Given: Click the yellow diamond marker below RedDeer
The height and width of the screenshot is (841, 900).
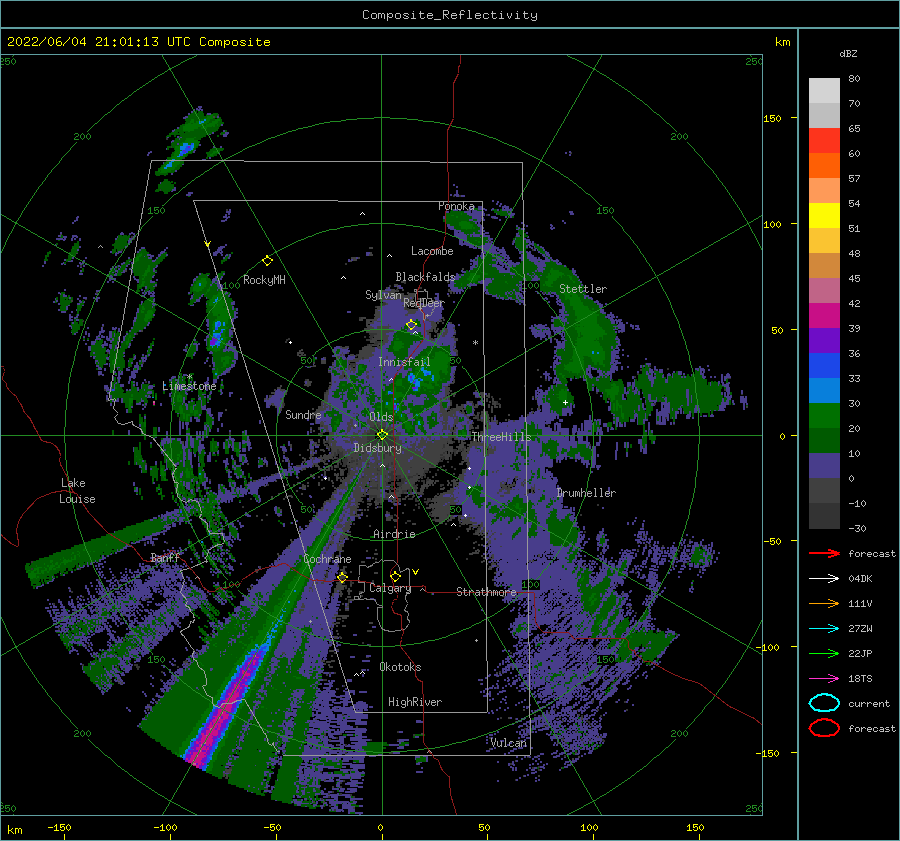Looking at the screenshot, I should (412, 325).
